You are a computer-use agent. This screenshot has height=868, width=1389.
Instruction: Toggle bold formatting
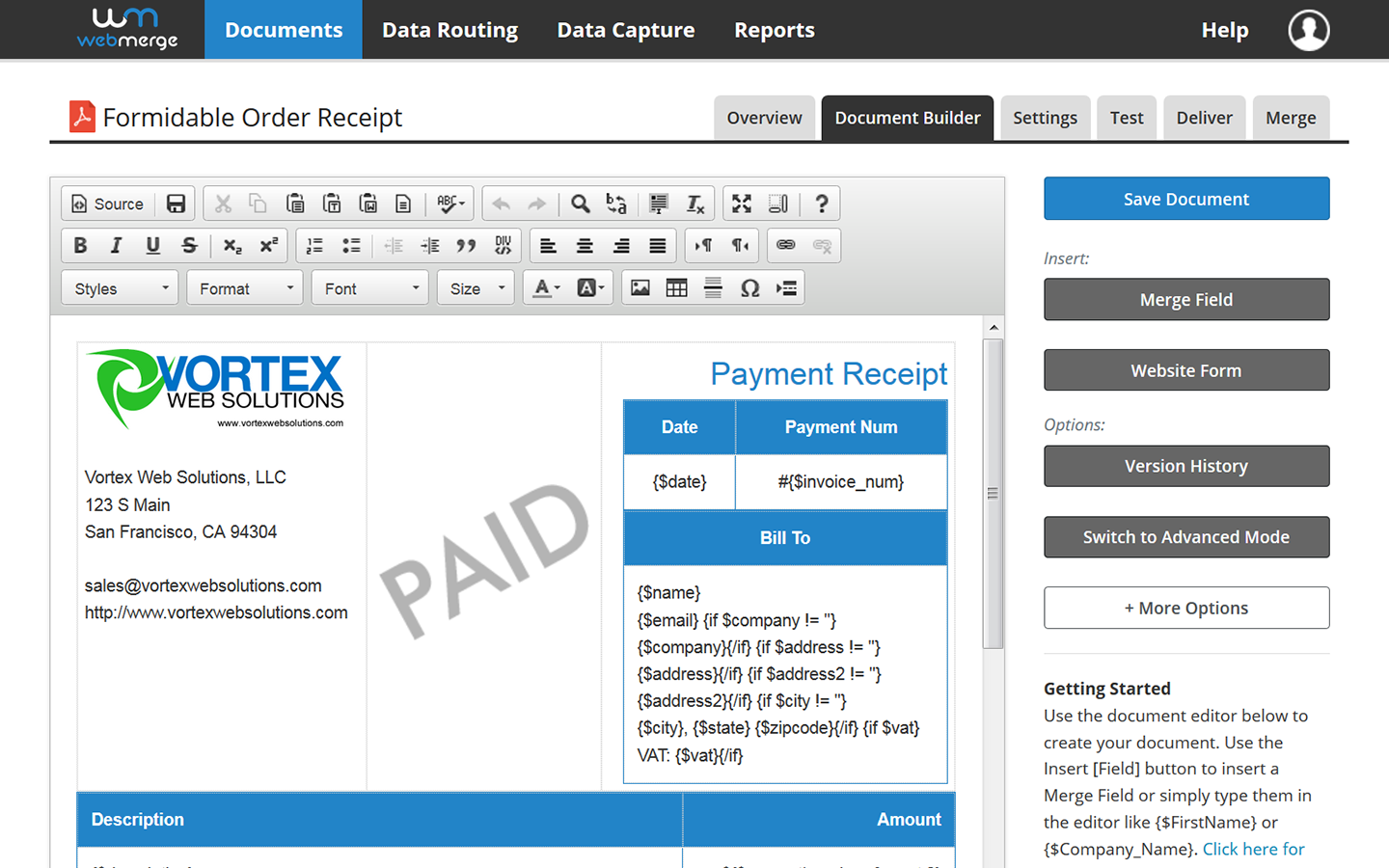pyautogui.click(x=80, y=246)
